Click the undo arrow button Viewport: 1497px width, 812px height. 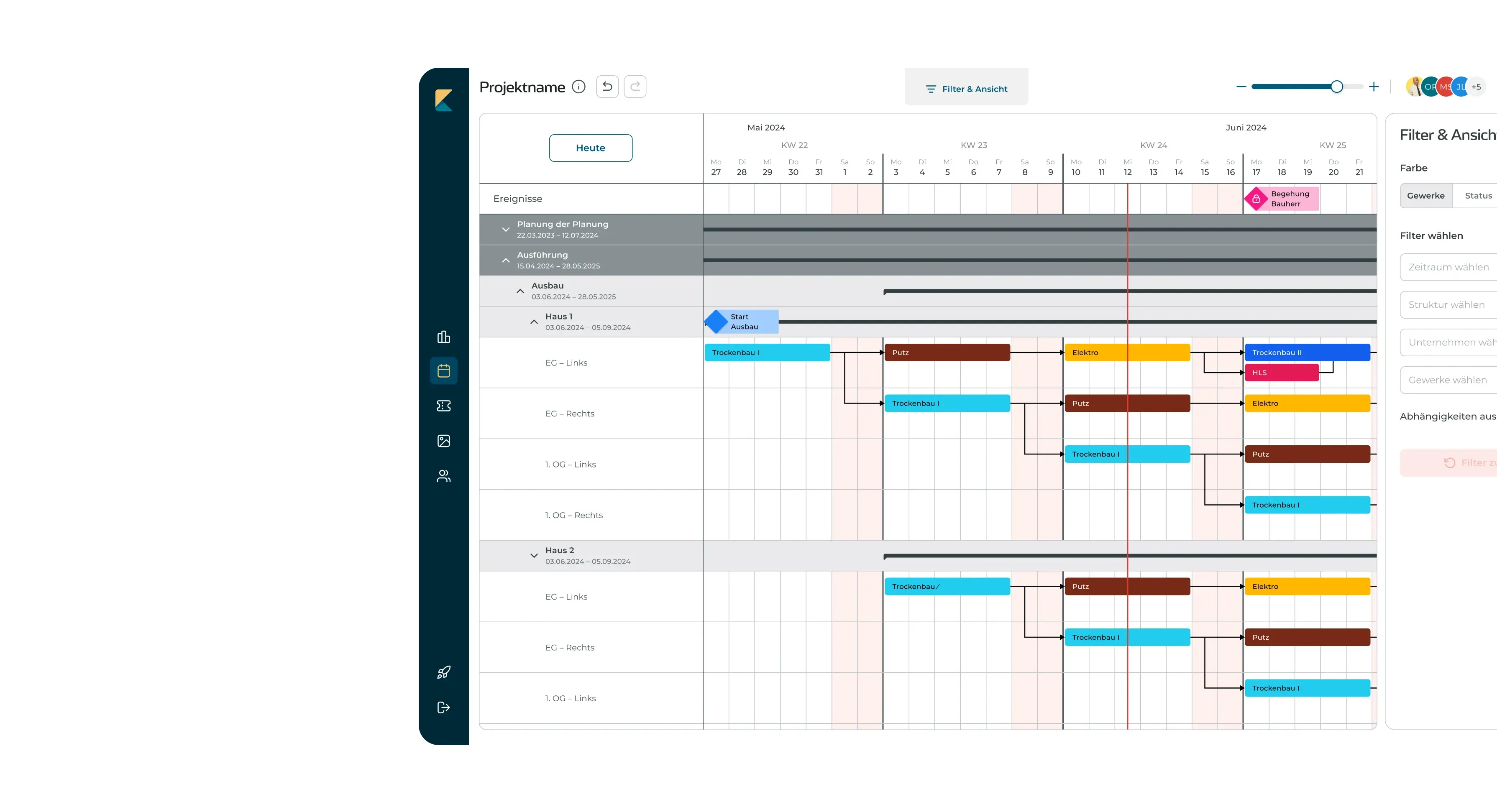tap(607, 87)
